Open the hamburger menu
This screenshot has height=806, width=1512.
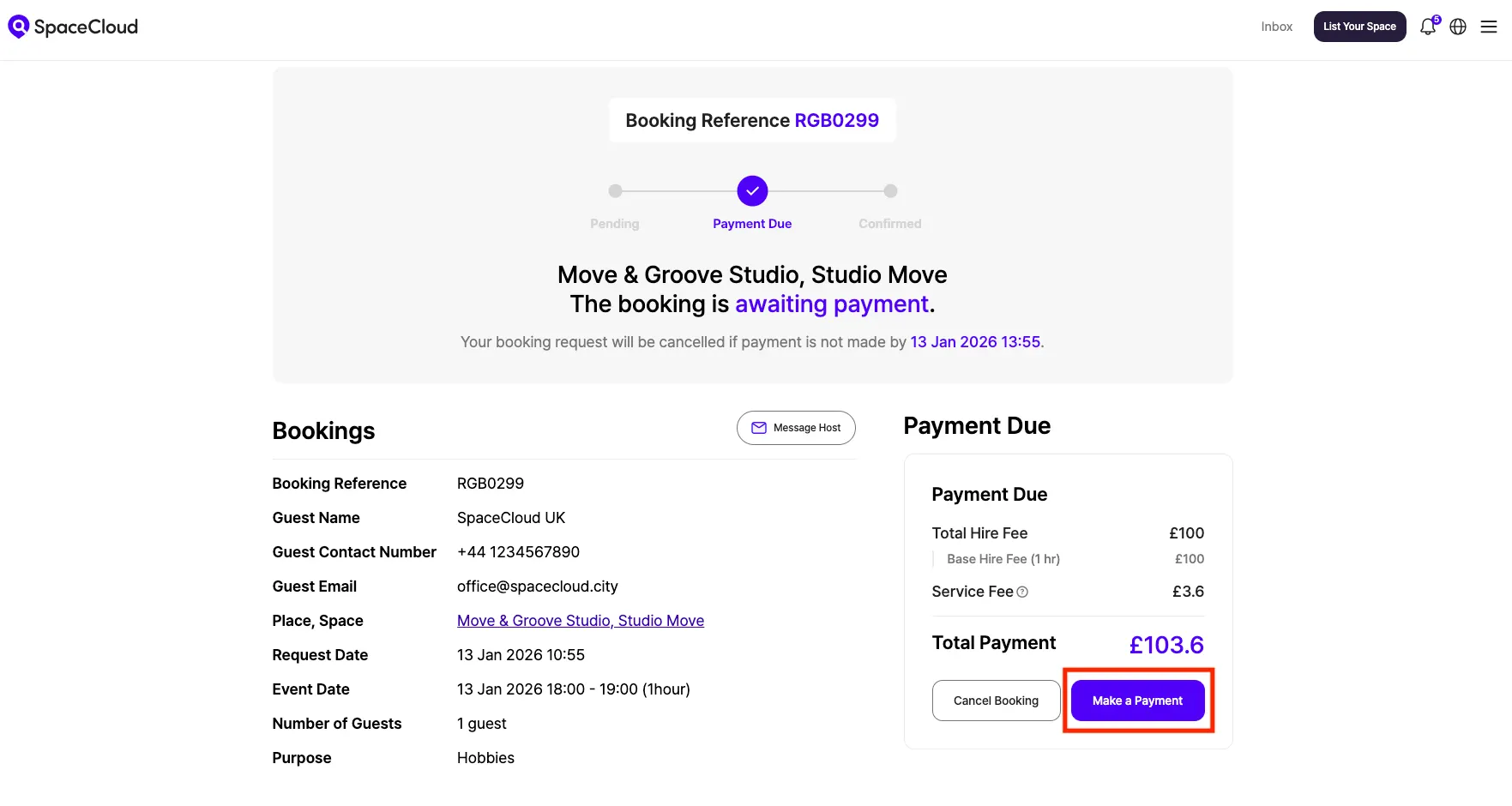point(1489,27)
